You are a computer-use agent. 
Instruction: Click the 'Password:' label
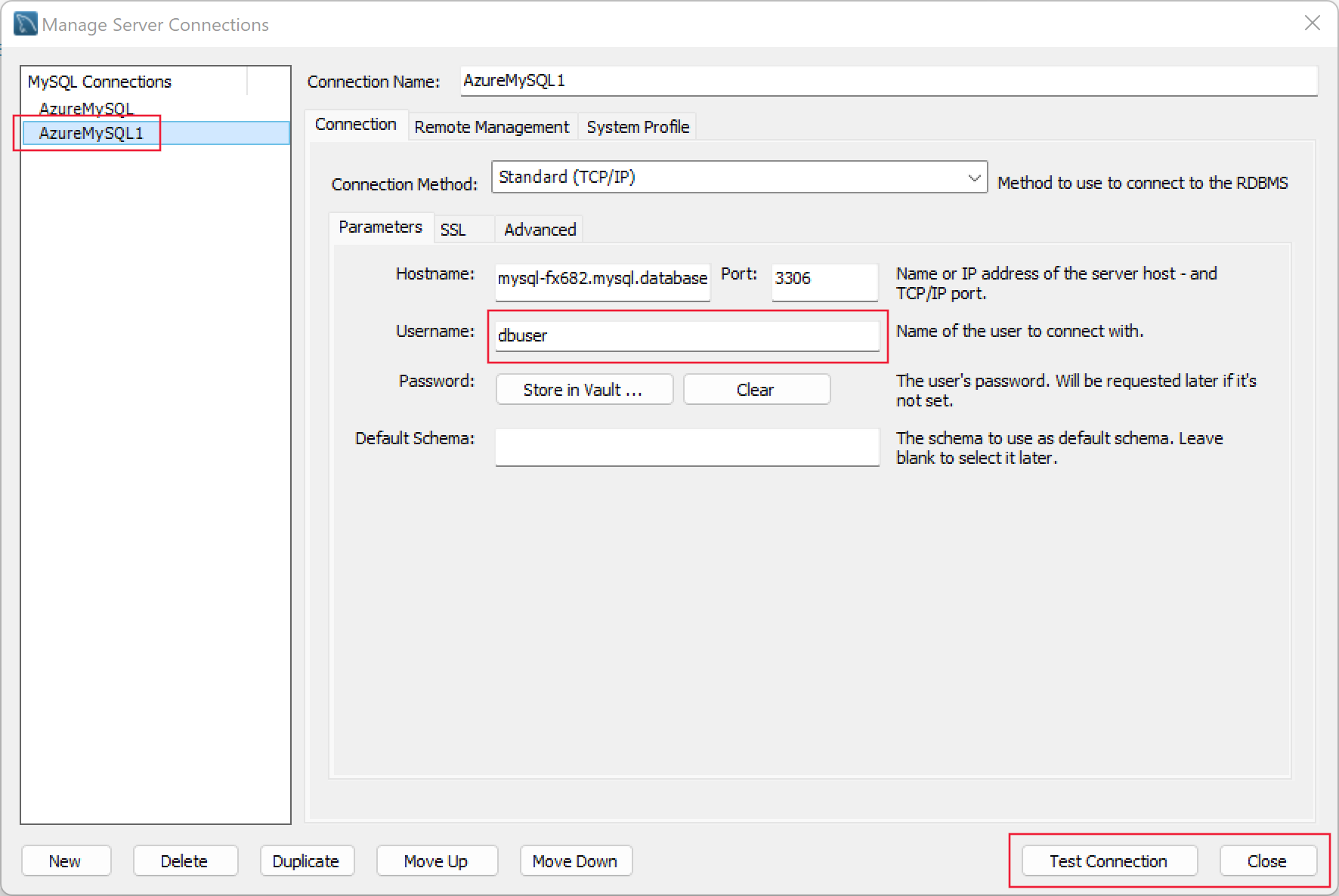pos(437,381)
